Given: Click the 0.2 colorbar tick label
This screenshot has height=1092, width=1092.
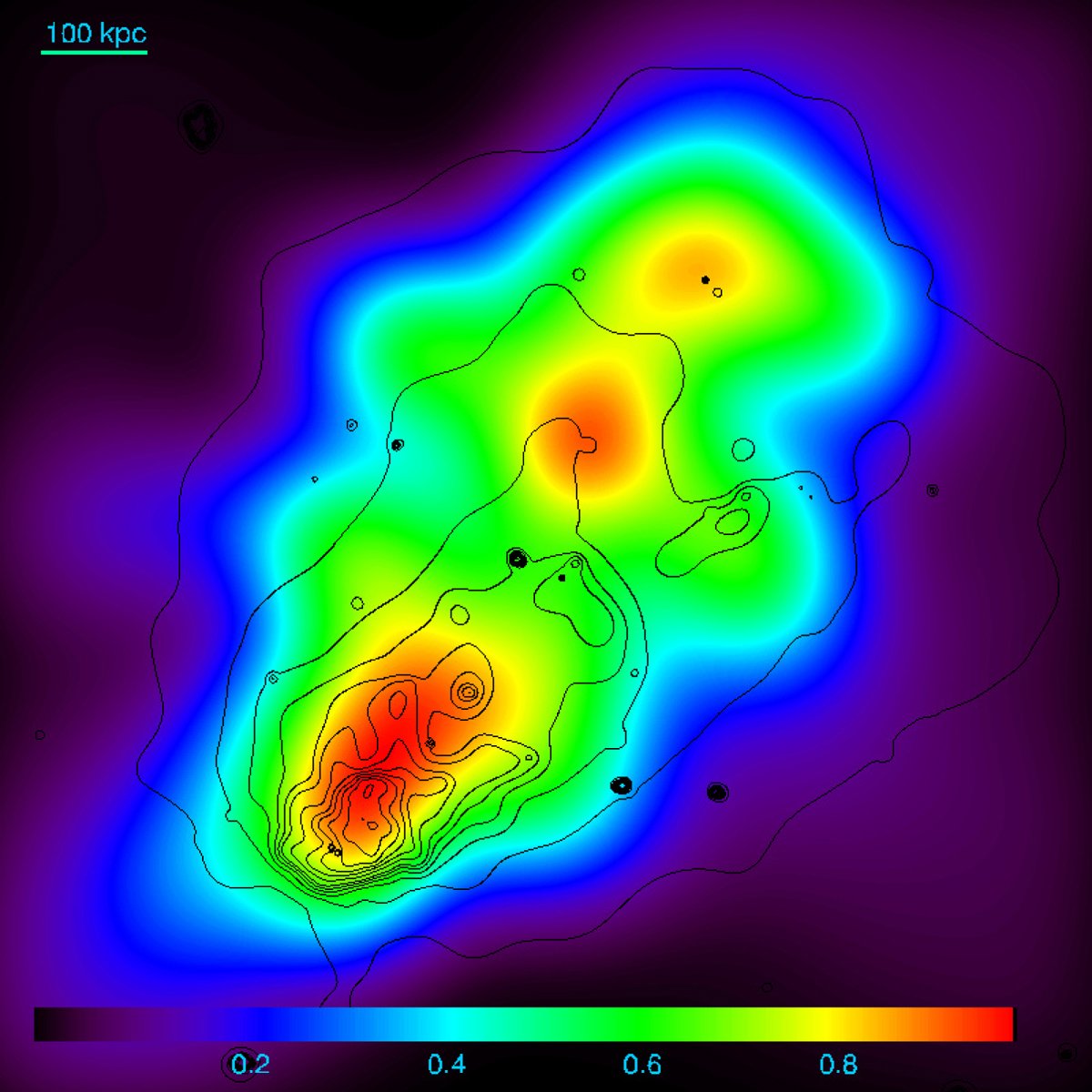Looking at the screenshot, I should [x=250, y=1064].
